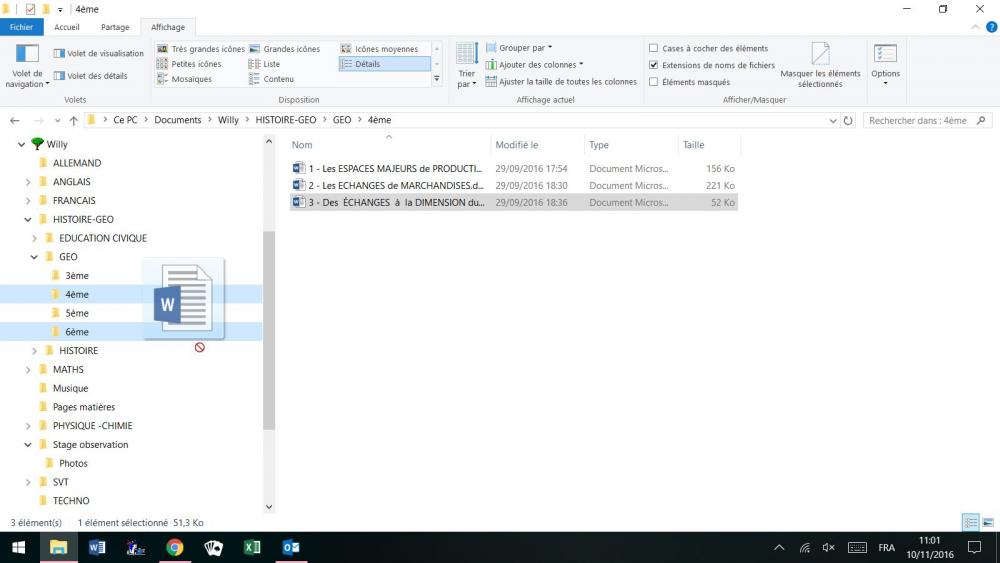Collapse the HISTOIRE-GEO folder

coord(28,219)
